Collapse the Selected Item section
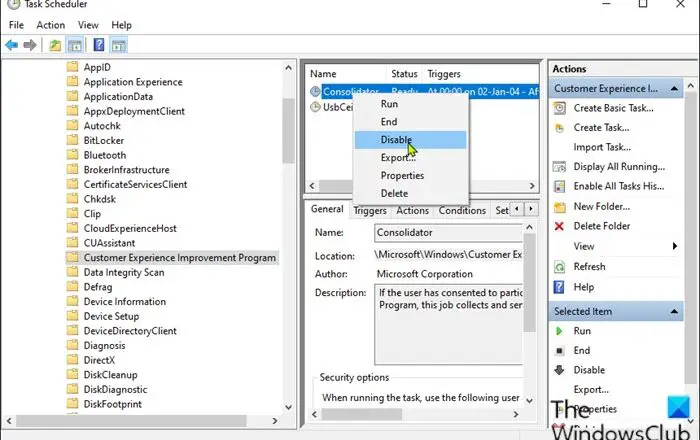The height and width of the screenshot is (440, 700). 674,311
